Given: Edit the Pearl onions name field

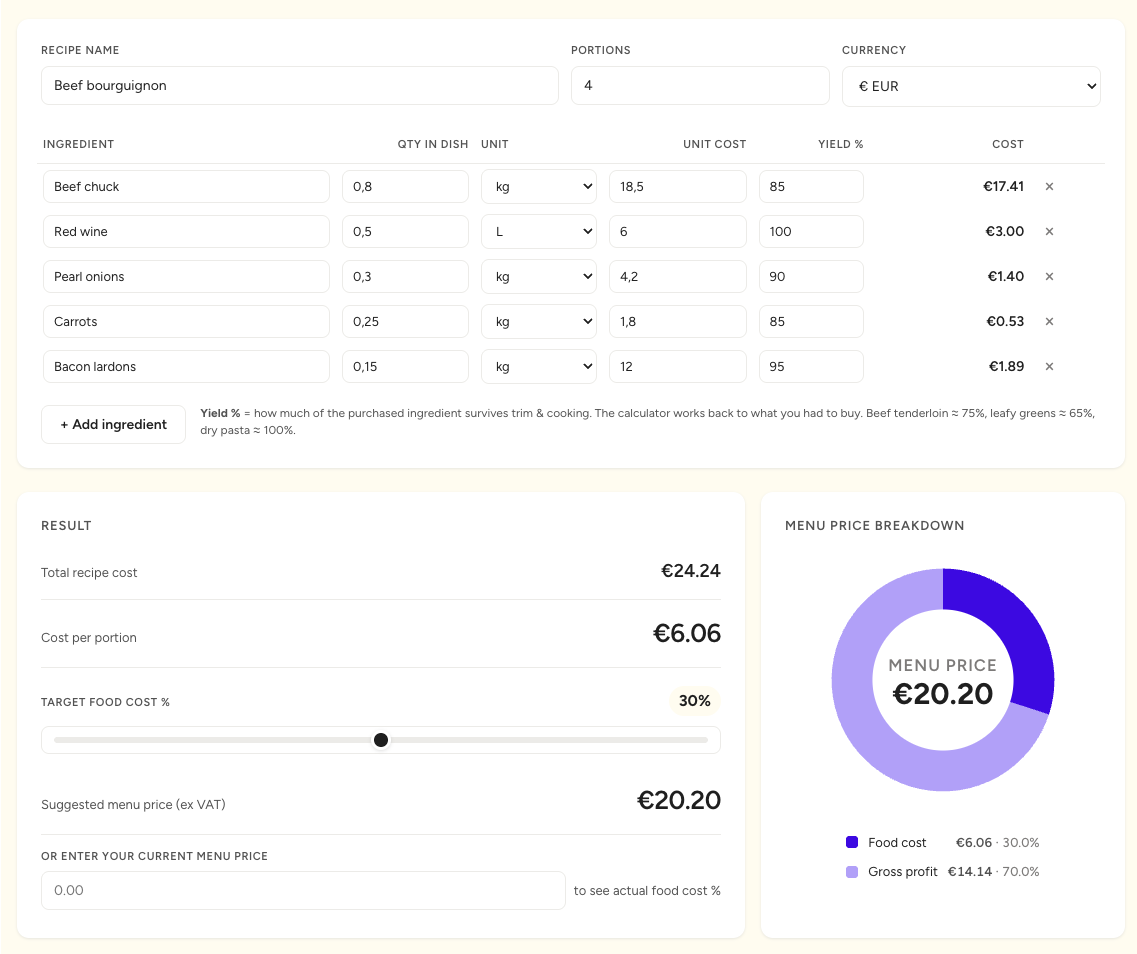Looking at the screenshot, I should (x=186, y=276).
